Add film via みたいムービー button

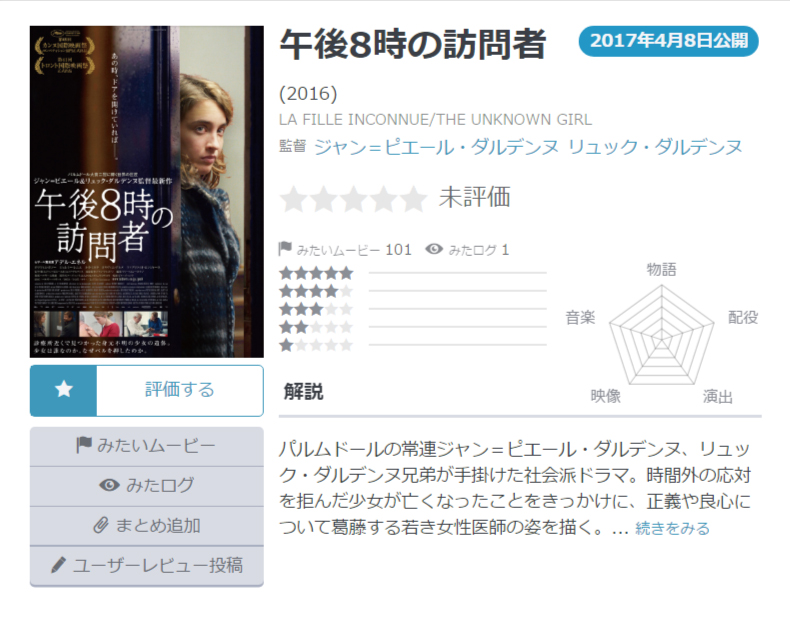pyautogui.click(x=147, y=446)
